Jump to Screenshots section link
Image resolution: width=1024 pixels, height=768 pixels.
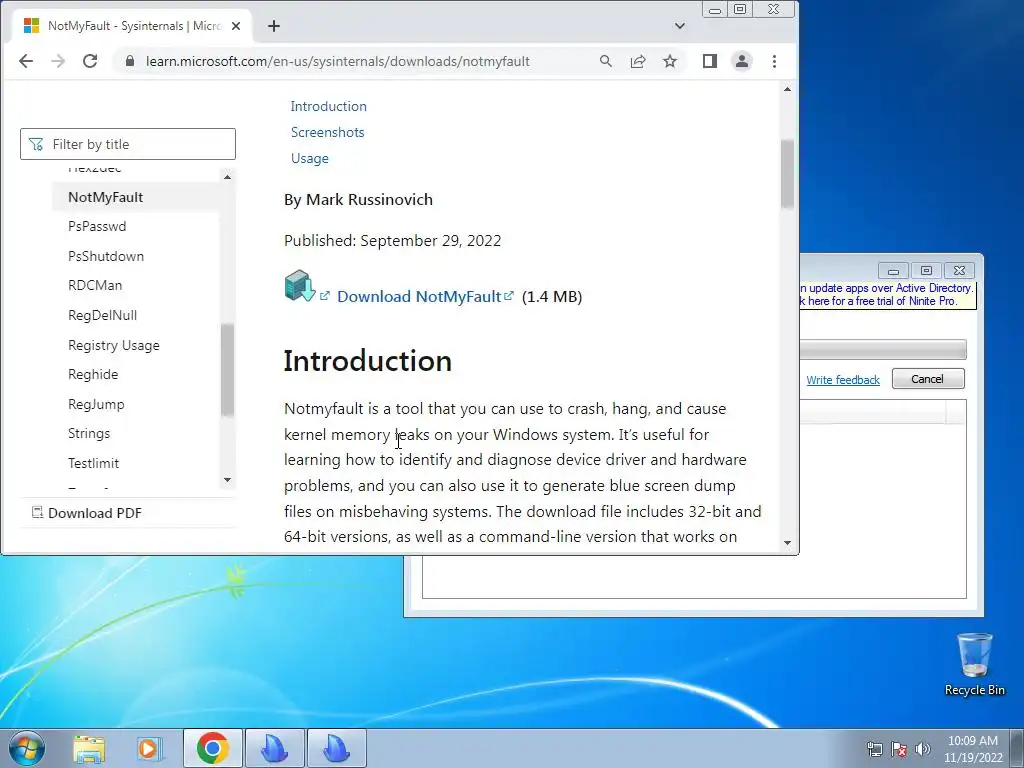click(x=327, y=133)
